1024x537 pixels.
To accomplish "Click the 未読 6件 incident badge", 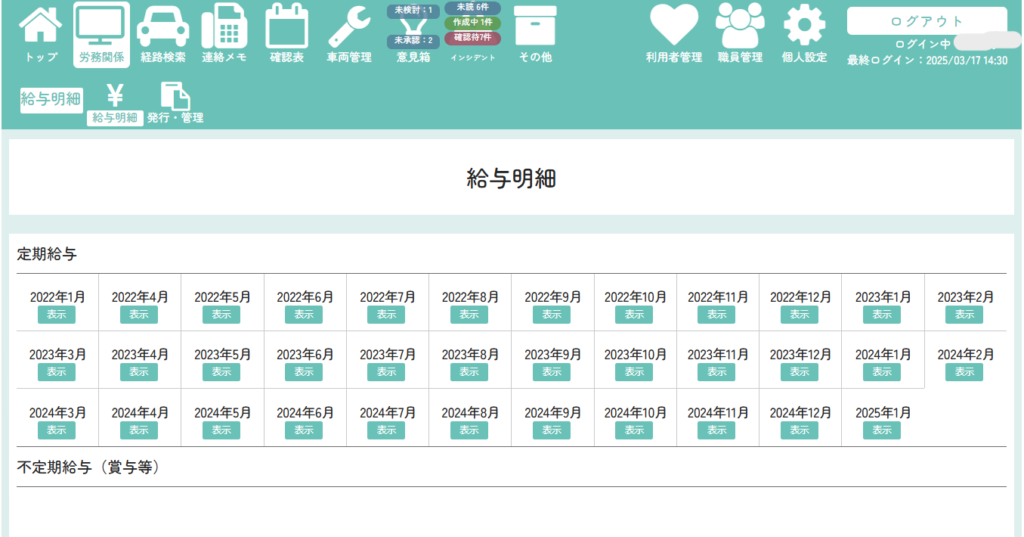I will [473, 7].
